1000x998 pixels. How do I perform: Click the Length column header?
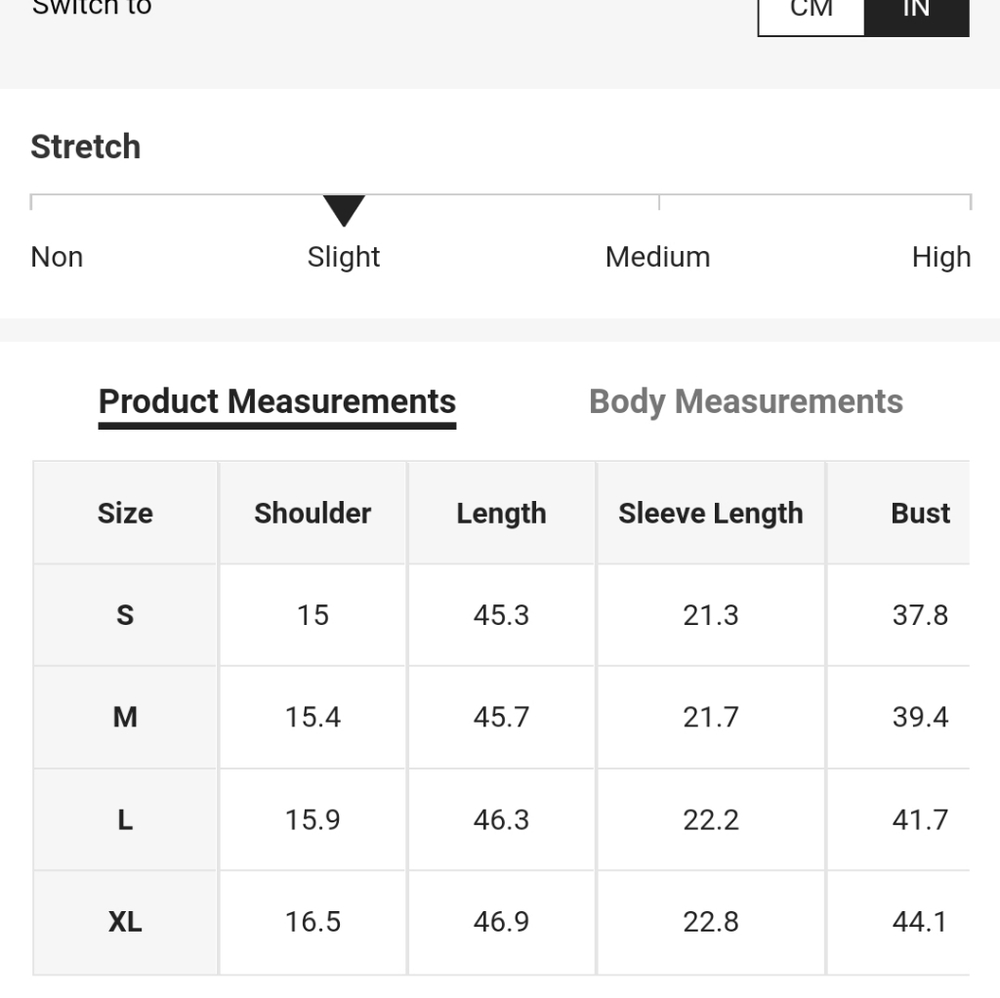coord(501,513)
